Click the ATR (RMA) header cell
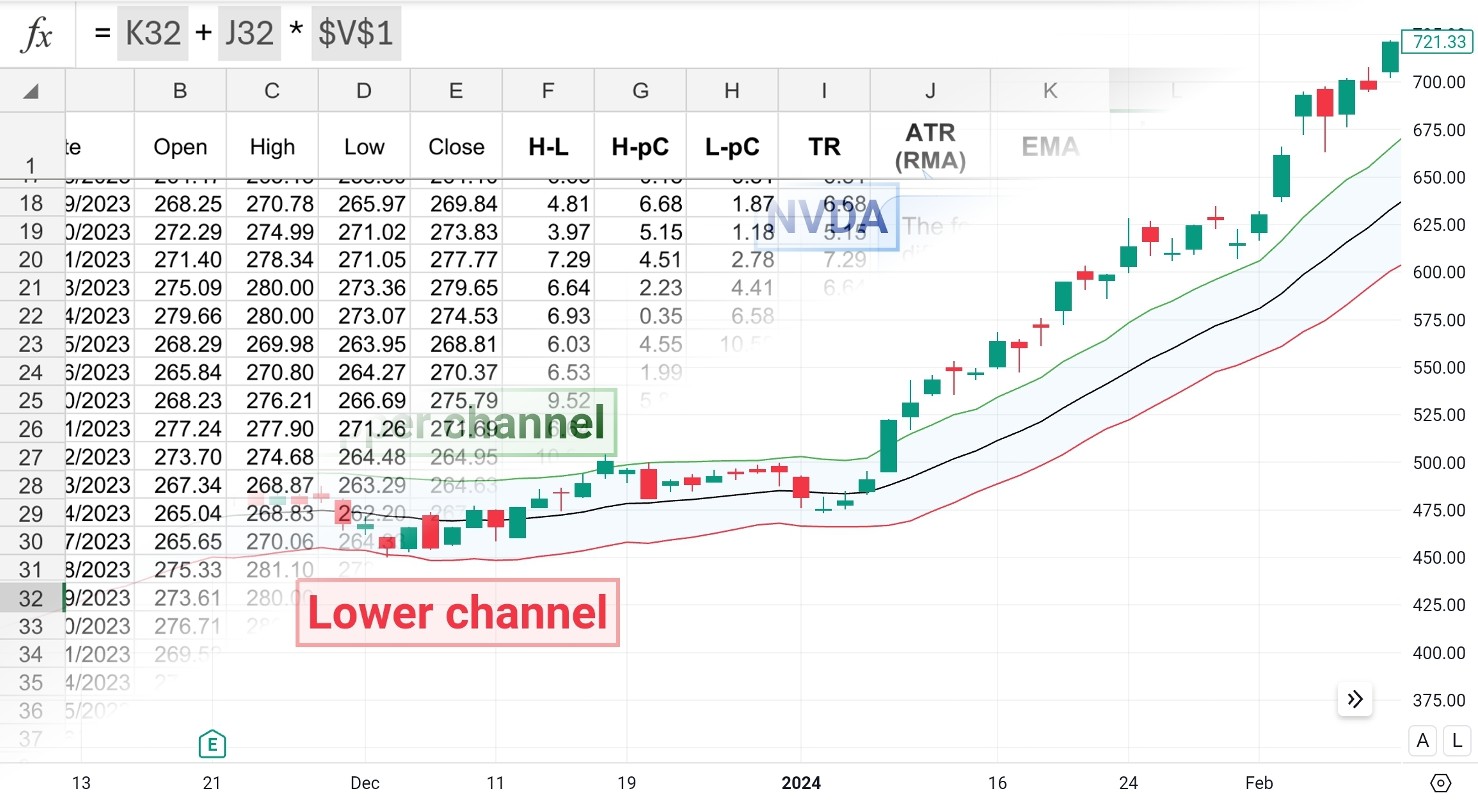 point(930,147)
